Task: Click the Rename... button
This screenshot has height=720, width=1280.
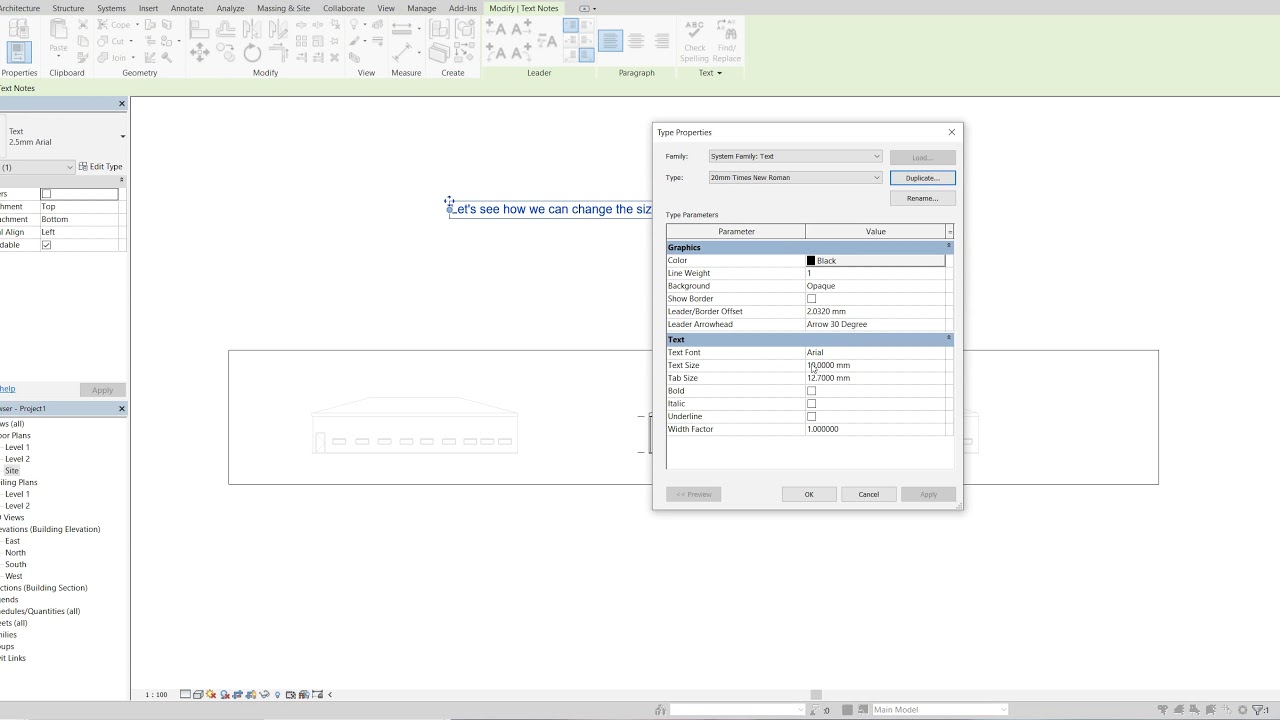Action: coord(922,198)
